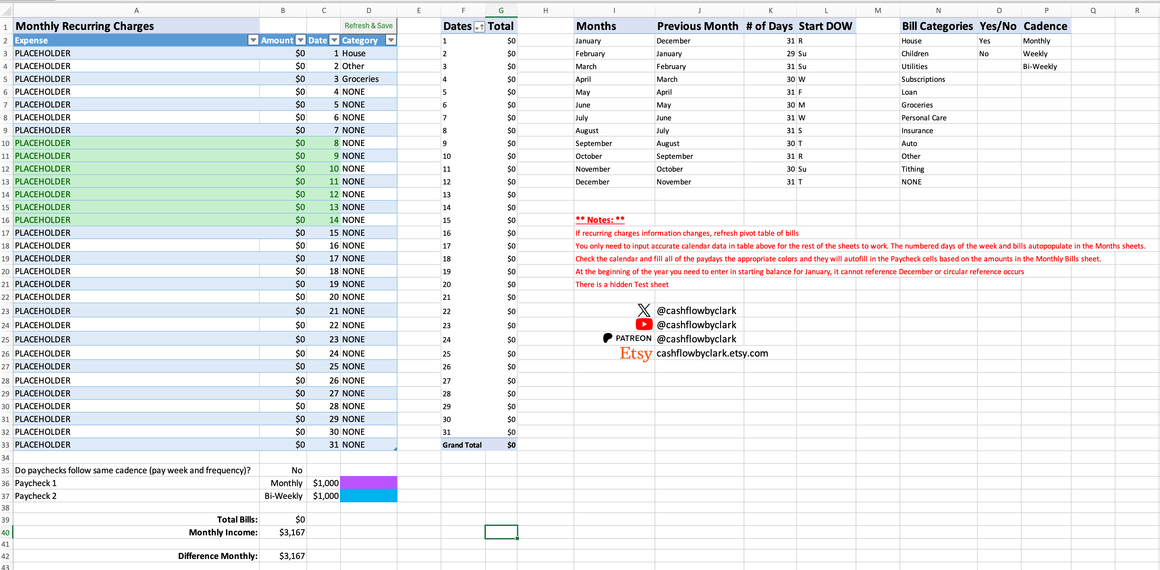
Task: Click the 'Months' table header cell
Action: tap(614, 26)
